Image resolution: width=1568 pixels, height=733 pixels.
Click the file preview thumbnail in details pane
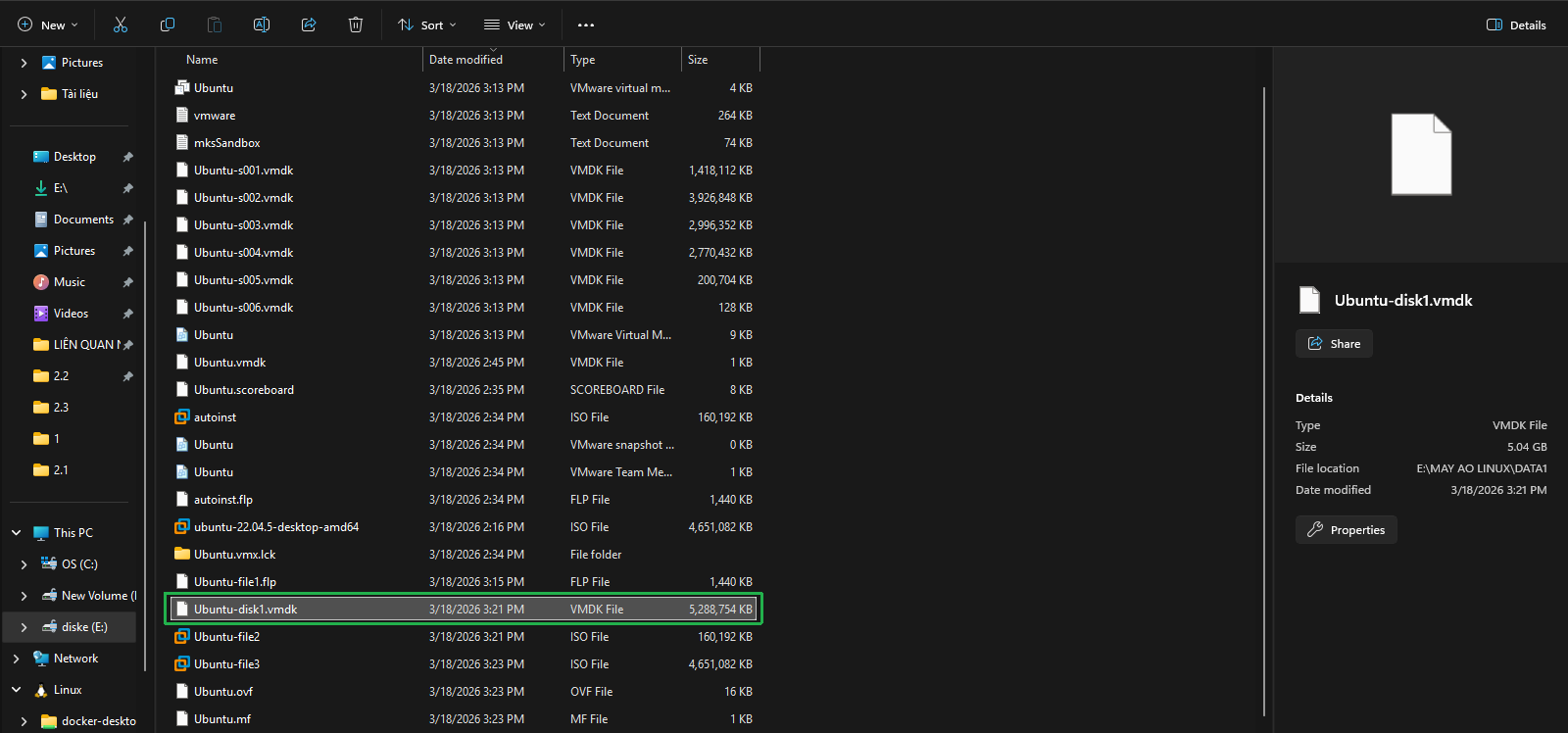(x=1421, y=155)
